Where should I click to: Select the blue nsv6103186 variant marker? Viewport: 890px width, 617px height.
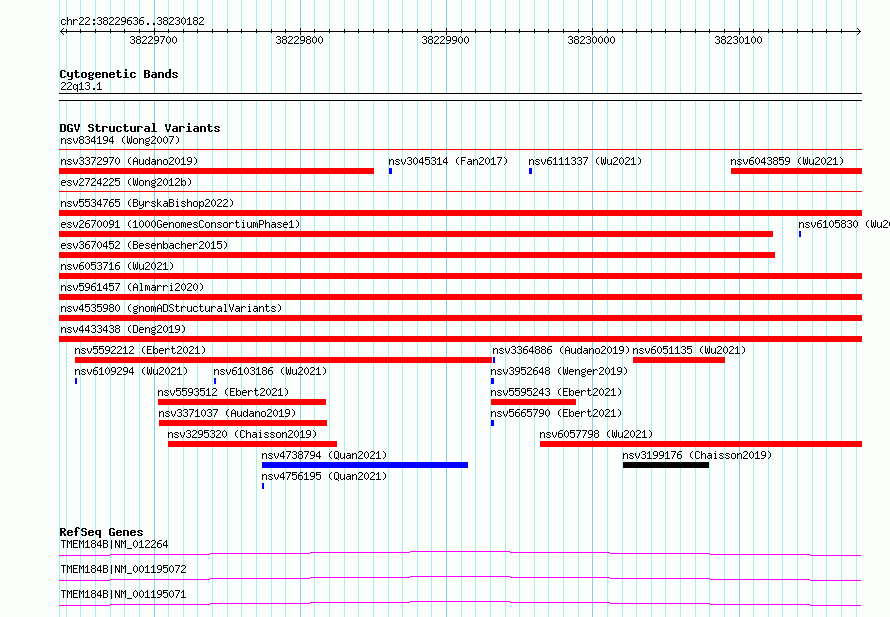[215, 381]
